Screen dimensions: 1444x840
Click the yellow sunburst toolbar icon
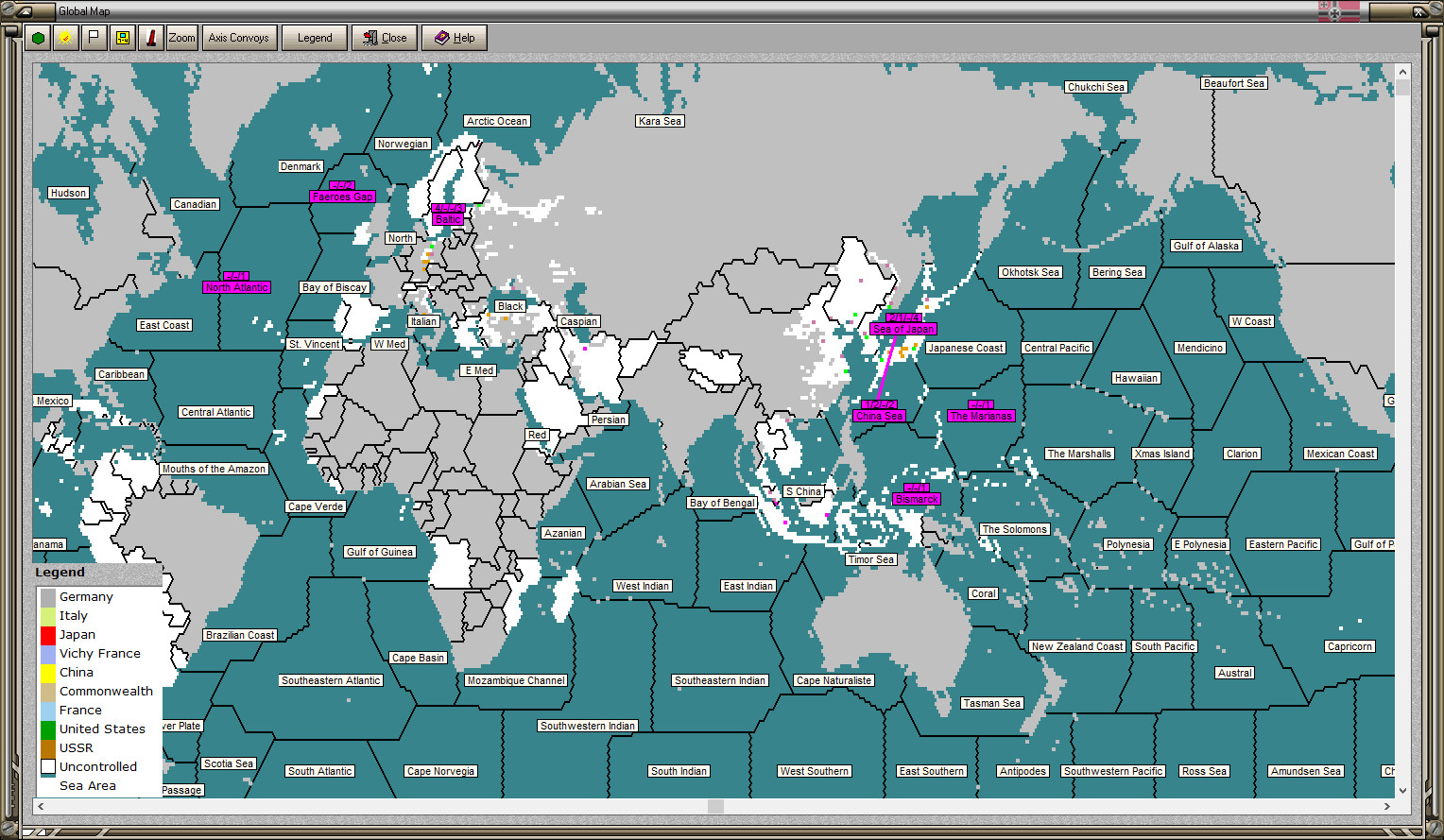(x=65, y=38)
